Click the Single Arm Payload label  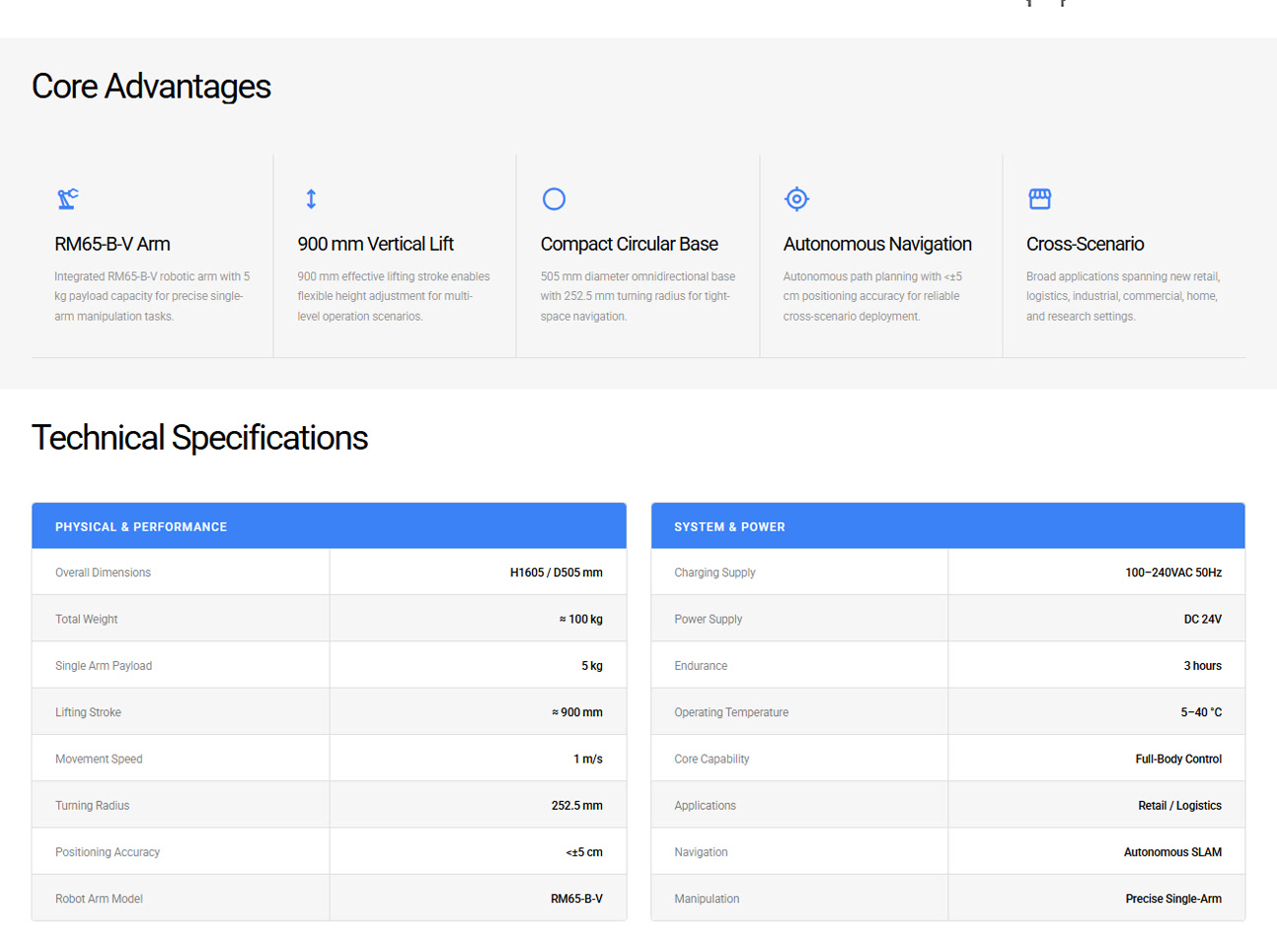(x=104, y=666)
